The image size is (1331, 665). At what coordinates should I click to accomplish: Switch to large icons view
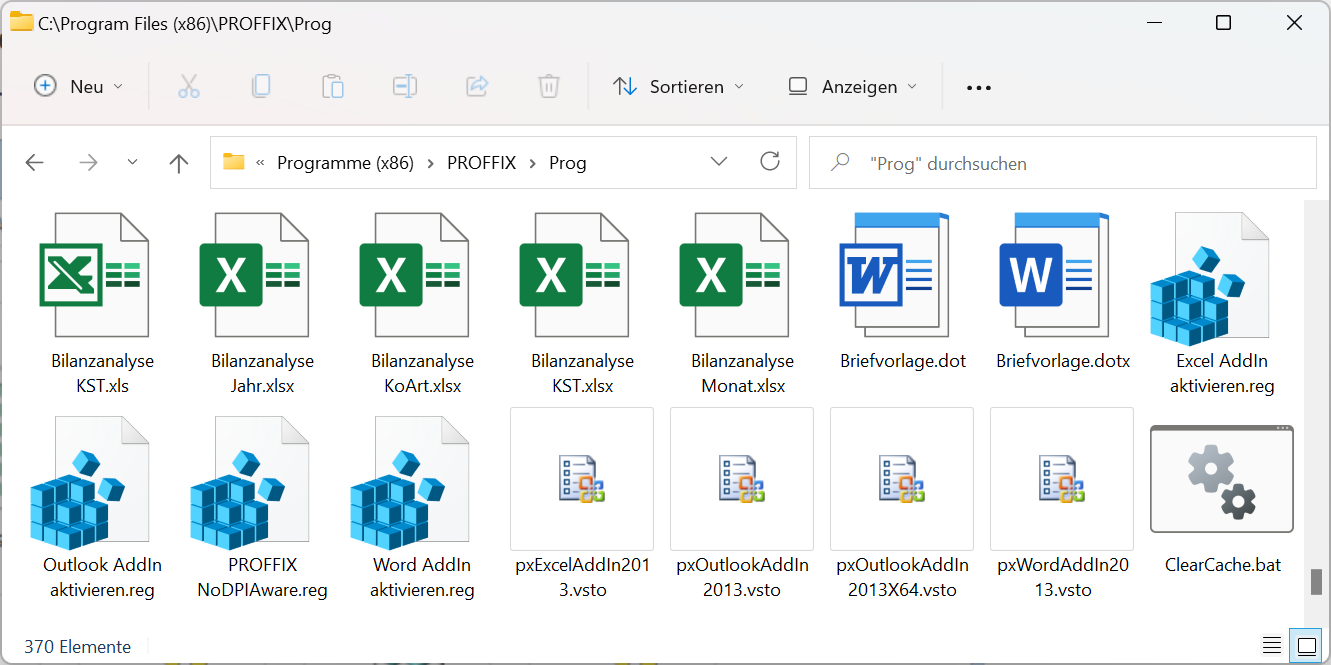(x=1306, y=645)
